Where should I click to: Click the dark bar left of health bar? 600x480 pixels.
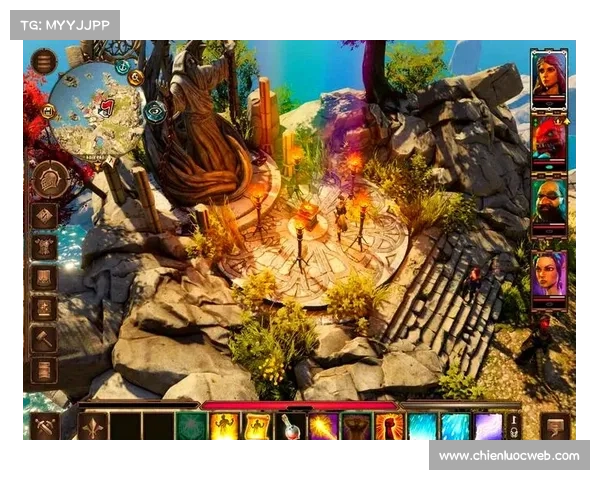pyautogui.click(x=138, y=405)
